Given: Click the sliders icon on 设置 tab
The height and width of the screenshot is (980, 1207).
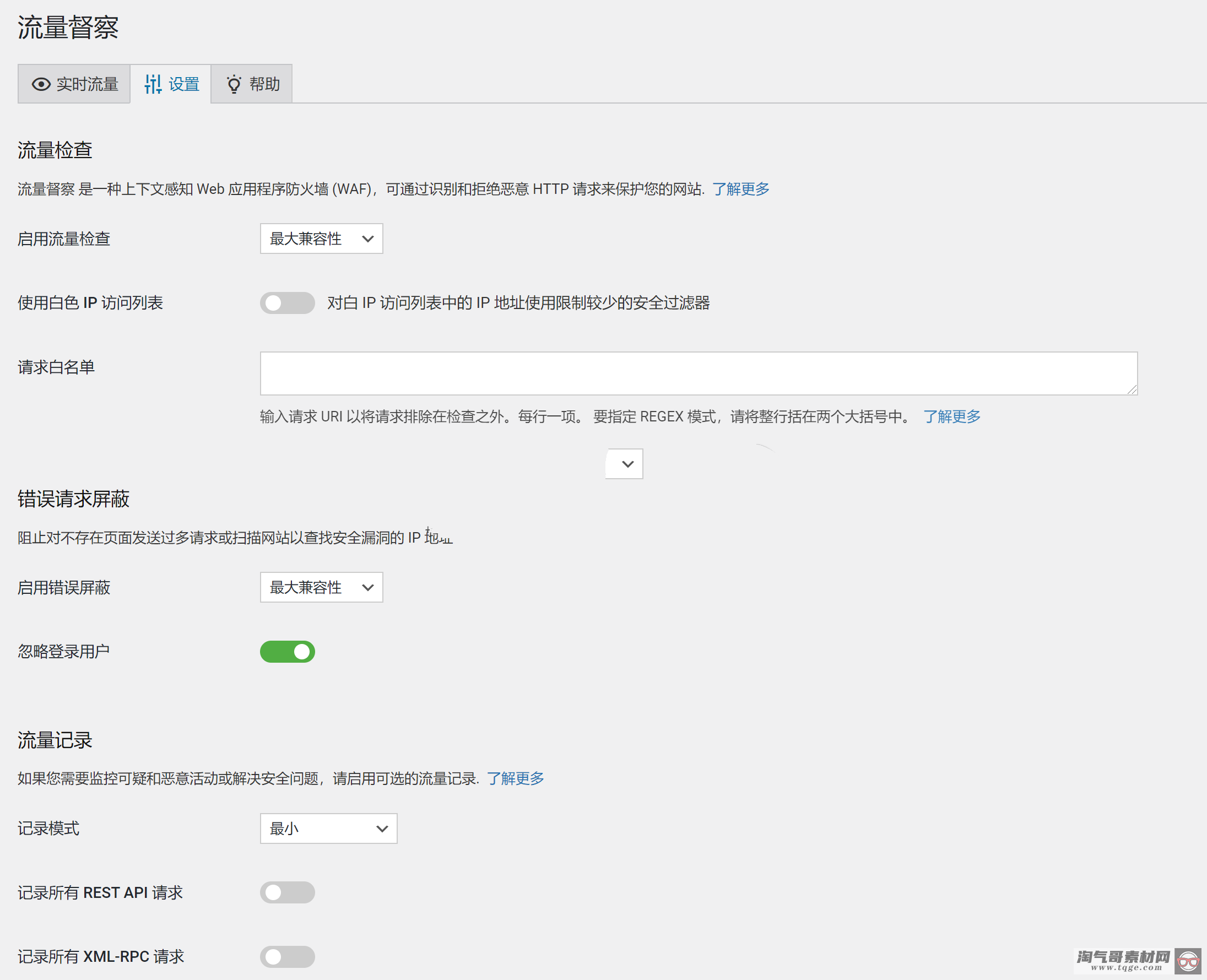Looking at the screenshot, I should click(x=153, y=84).
